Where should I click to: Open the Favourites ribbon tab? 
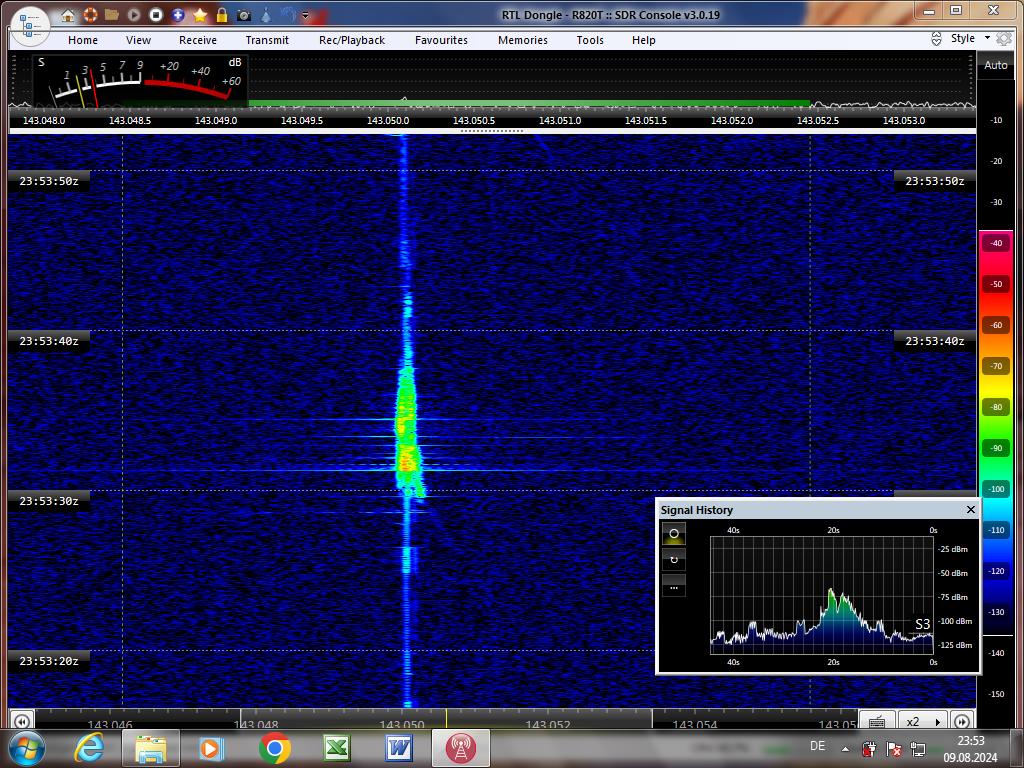click(441, 40)
